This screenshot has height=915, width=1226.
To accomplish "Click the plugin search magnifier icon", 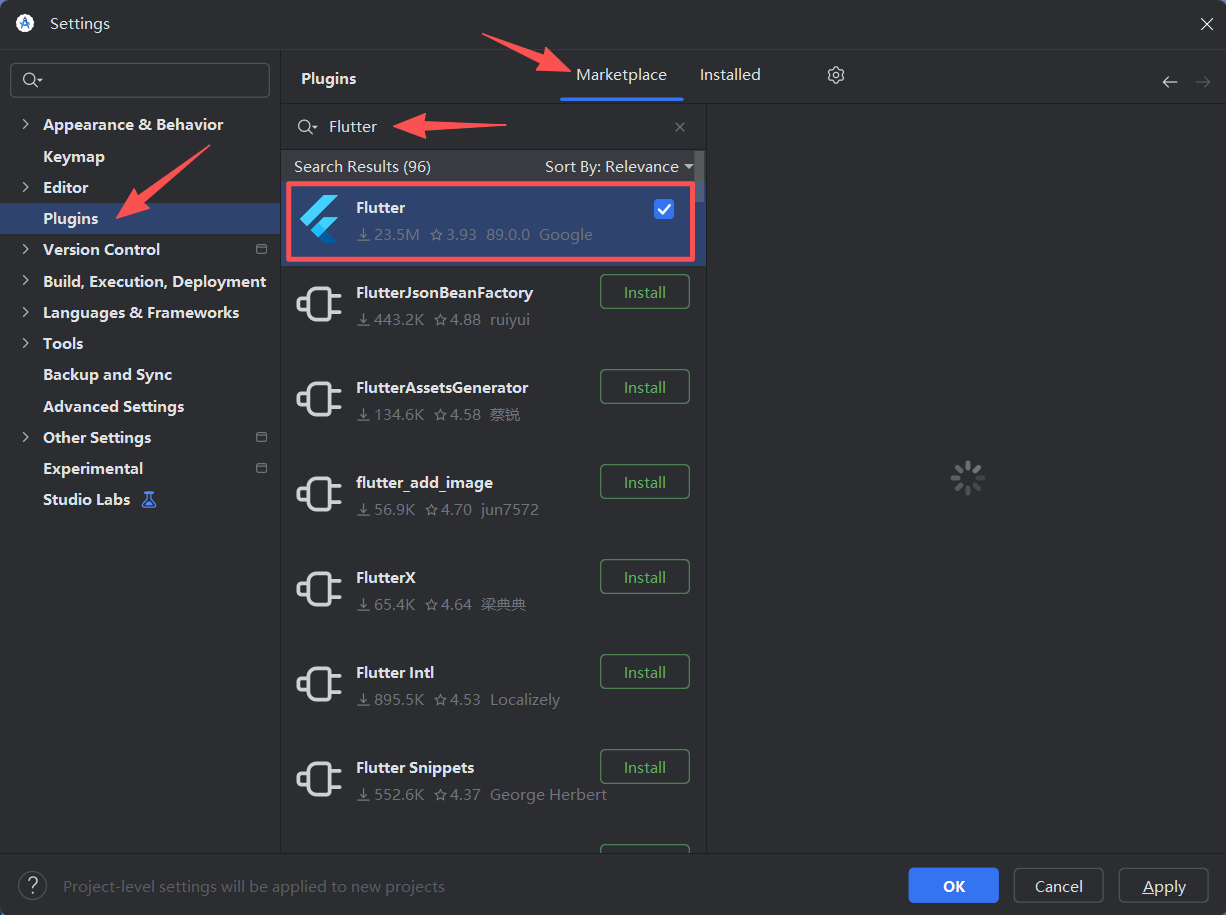I will pos(307,127).
